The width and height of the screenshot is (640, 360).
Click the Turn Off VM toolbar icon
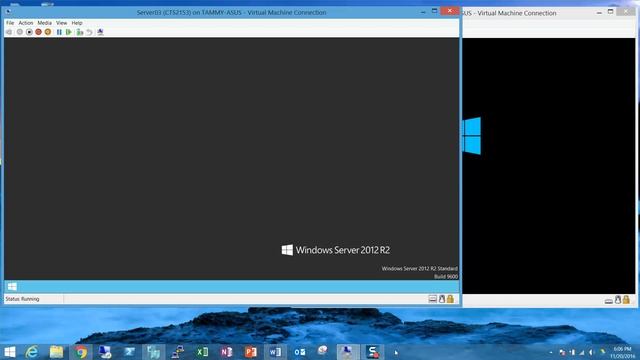coord(29,32)
